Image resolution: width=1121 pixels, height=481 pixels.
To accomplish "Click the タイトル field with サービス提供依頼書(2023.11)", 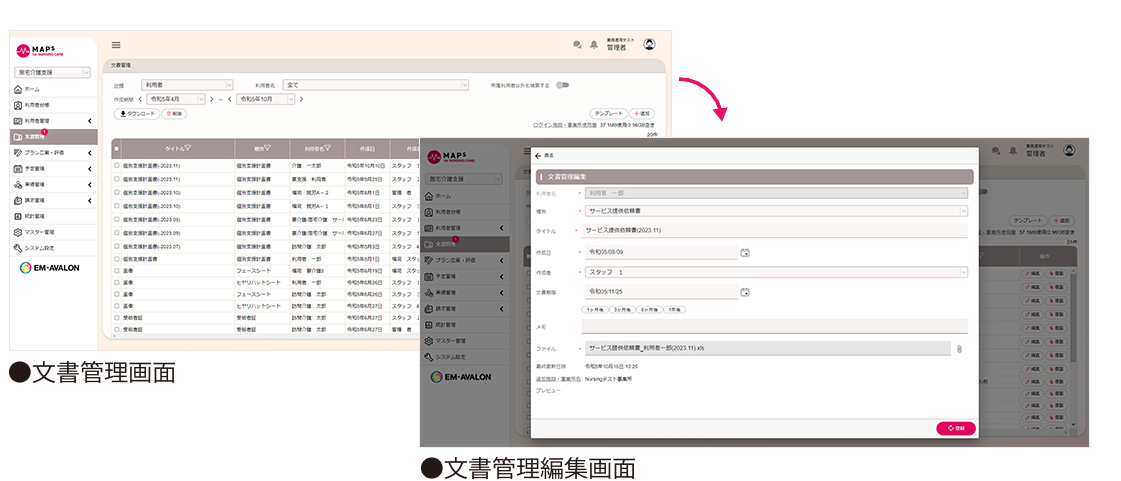I will (775, 231).
